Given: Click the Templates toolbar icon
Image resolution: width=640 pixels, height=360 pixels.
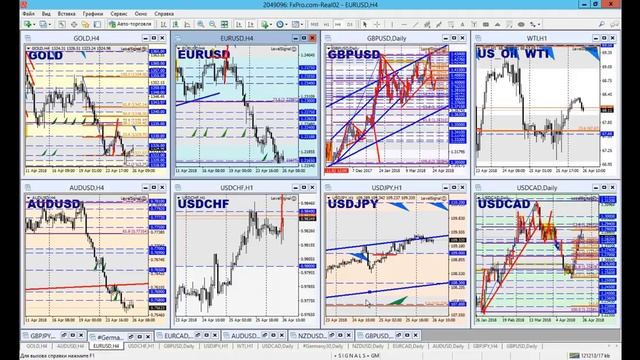Looking at the screenshot, I should [x=295, y=24].
